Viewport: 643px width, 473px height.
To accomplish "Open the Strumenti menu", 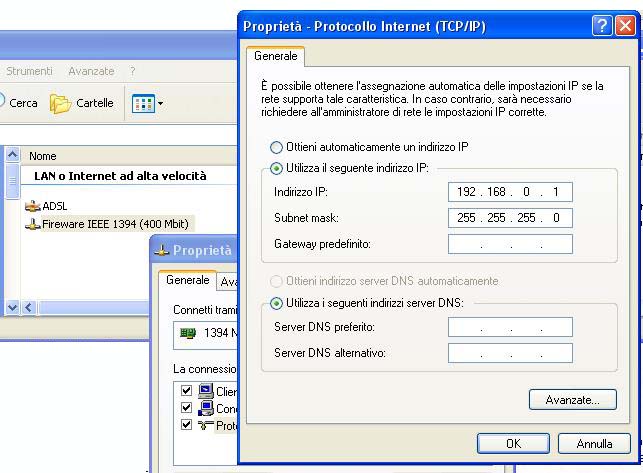I will 30,71.
